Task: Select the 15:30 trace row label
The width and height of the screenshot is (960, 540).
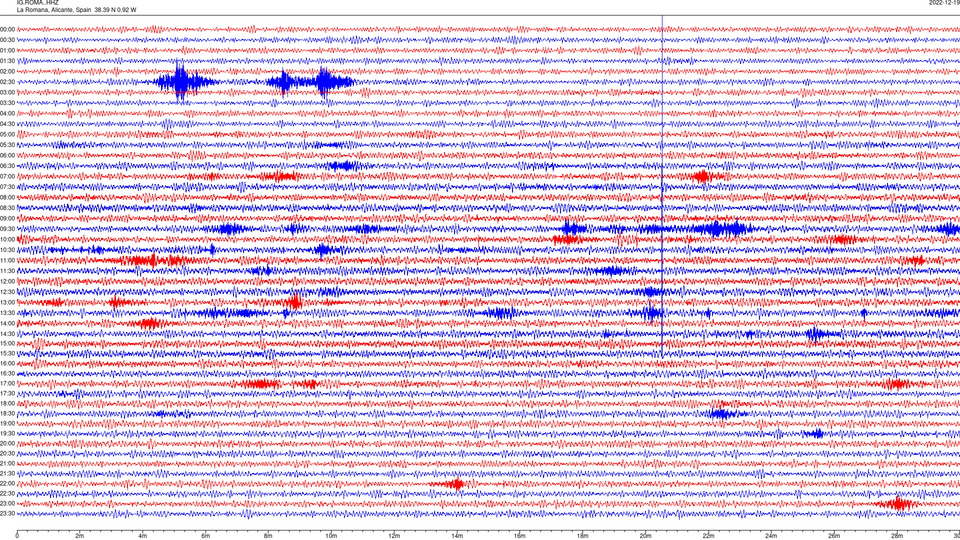Action: (7, 353)
